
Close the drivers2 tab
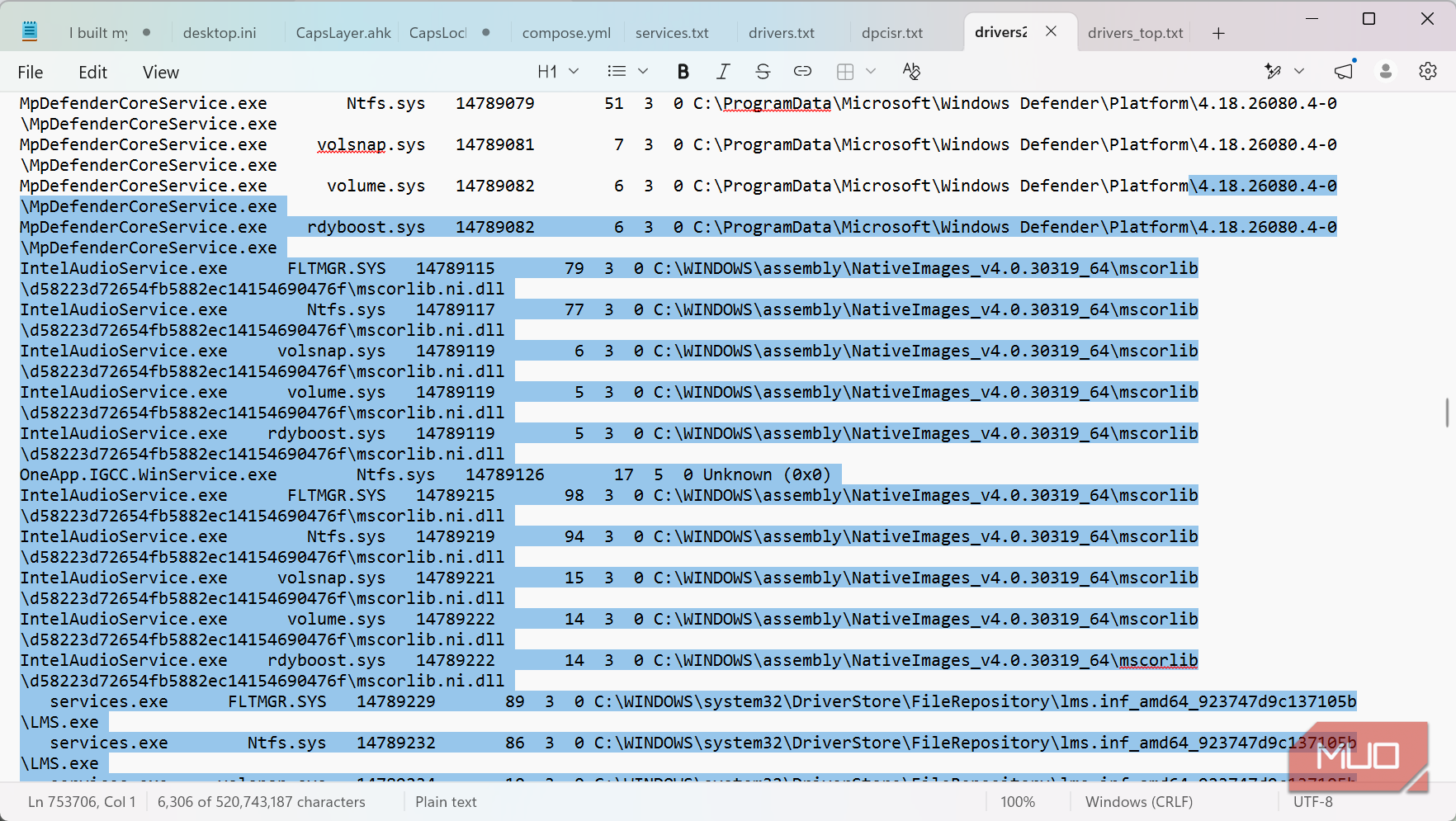[1051, 31]
